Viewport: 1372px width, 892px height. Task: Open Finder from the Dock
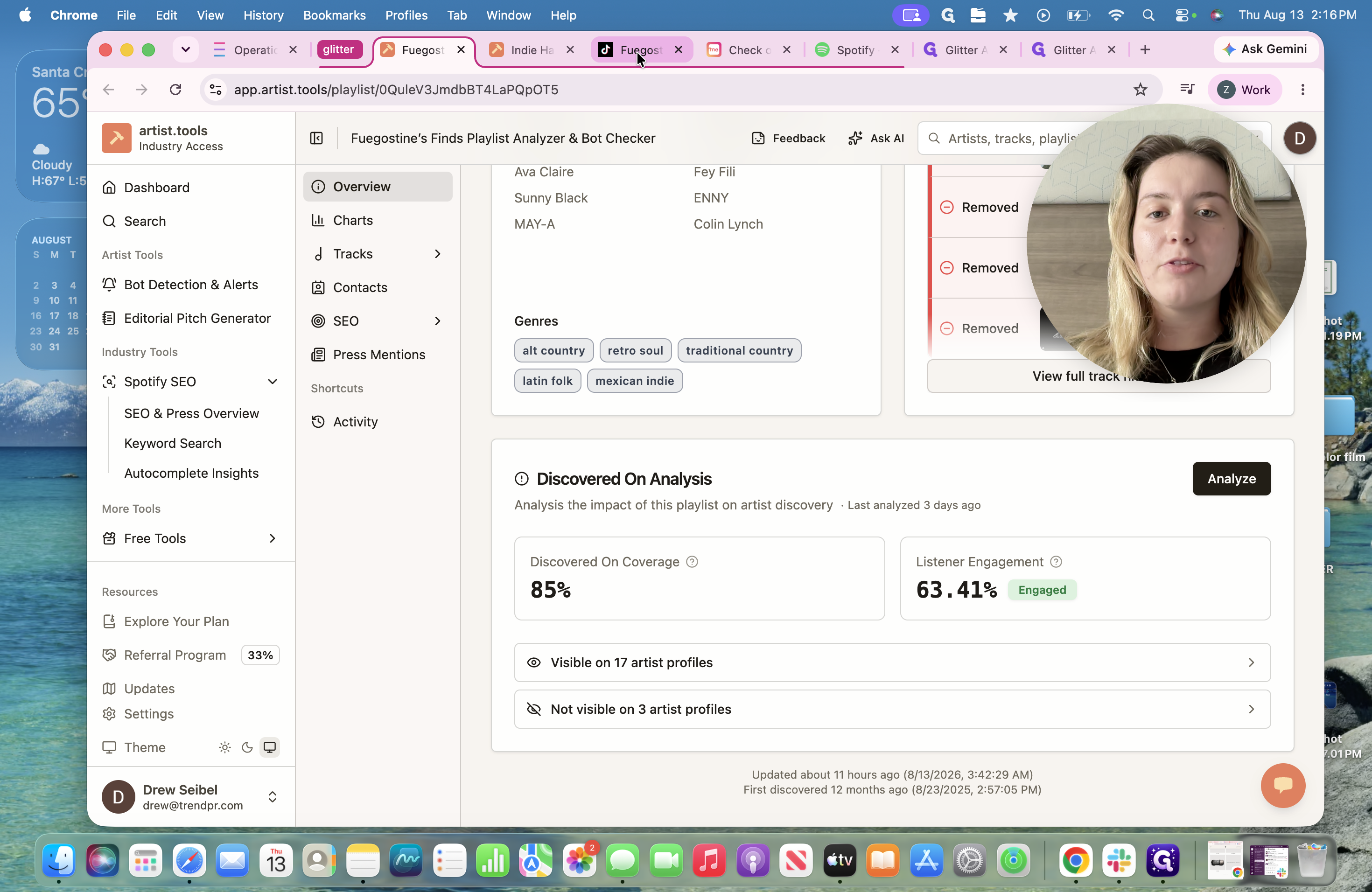click(59, 860)
